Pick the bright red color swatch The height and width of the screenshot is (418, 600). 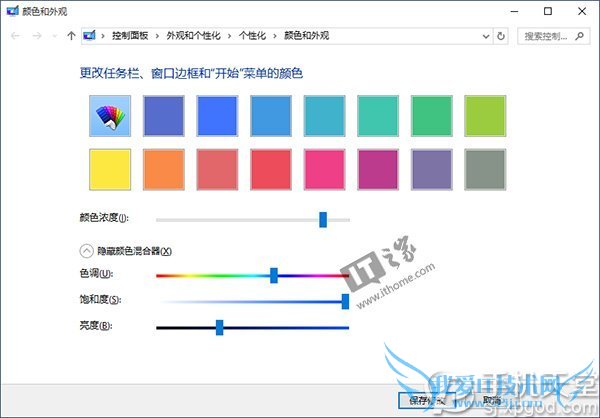point(271,170)
